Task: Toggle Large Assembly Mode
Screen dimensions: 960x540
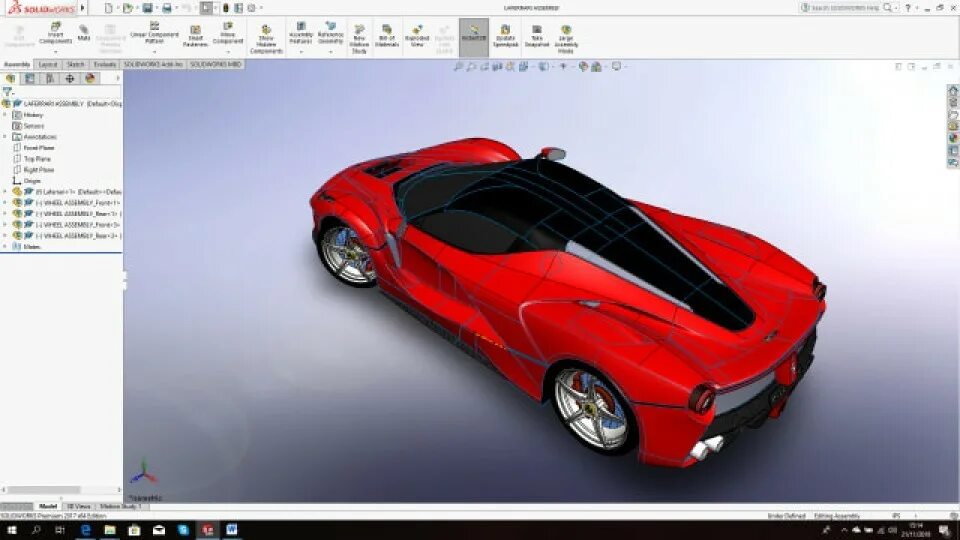Action: [x=566, y=39]
